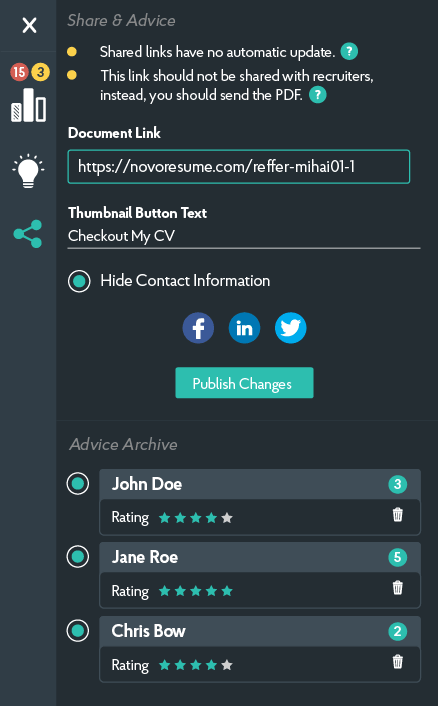
Task: Share CV on Facebook
Action: pos(198,328)
